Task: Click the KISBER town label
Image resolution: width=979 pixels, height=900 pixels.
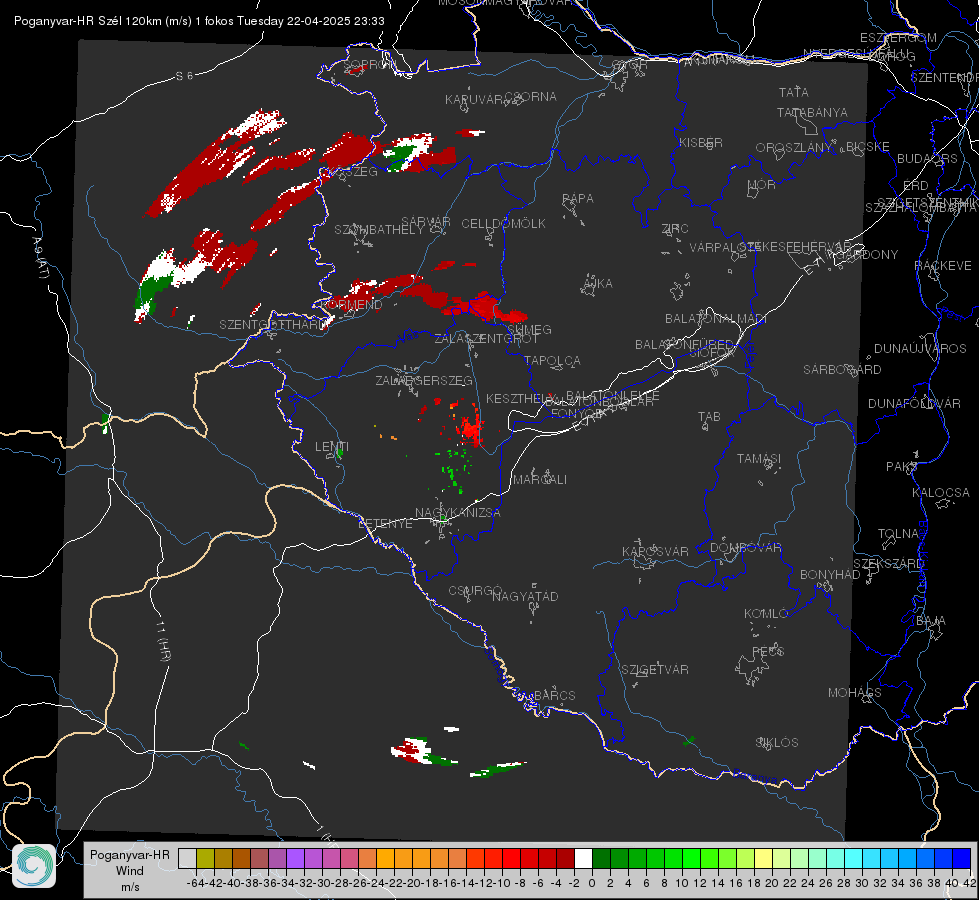Action: [701, 142]
